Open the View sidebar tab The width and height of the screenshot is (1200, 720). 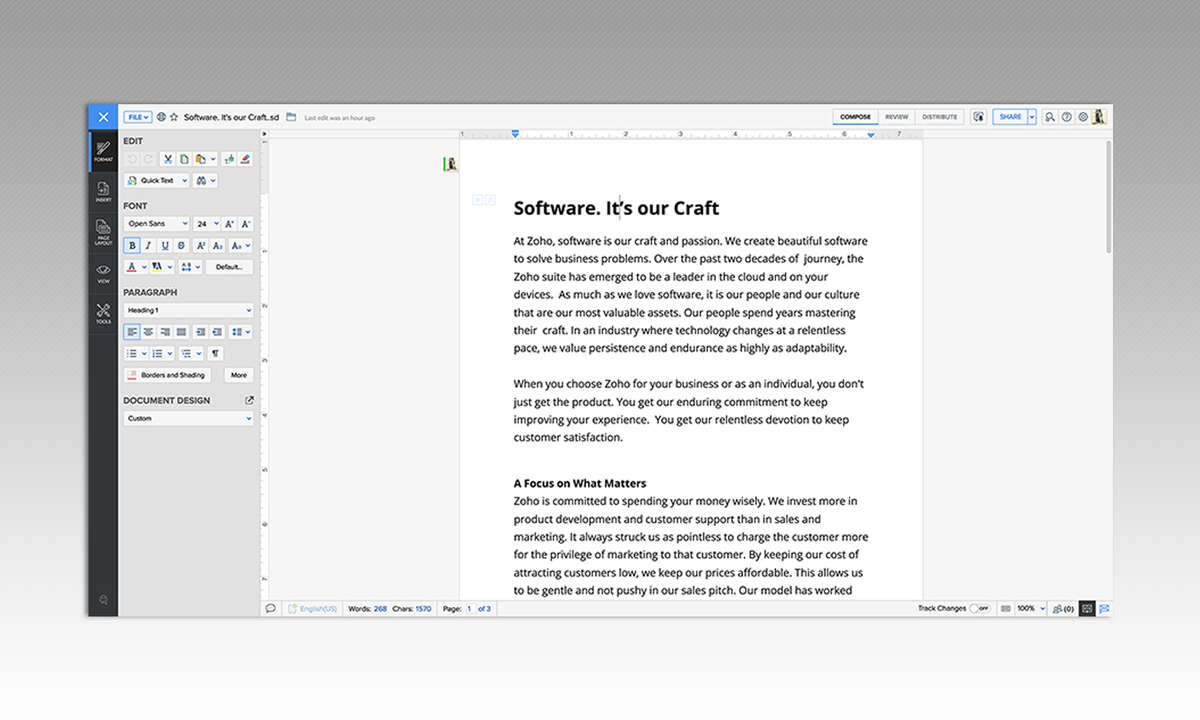(103, 274)
